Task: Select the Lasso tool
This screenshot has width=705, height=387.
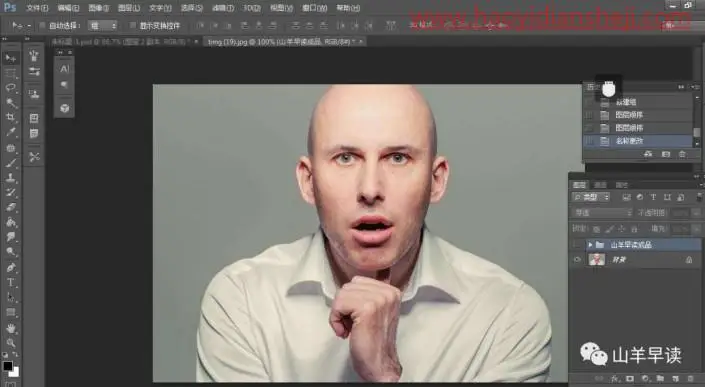Action: pyautogui.click(x=10, y=88)
